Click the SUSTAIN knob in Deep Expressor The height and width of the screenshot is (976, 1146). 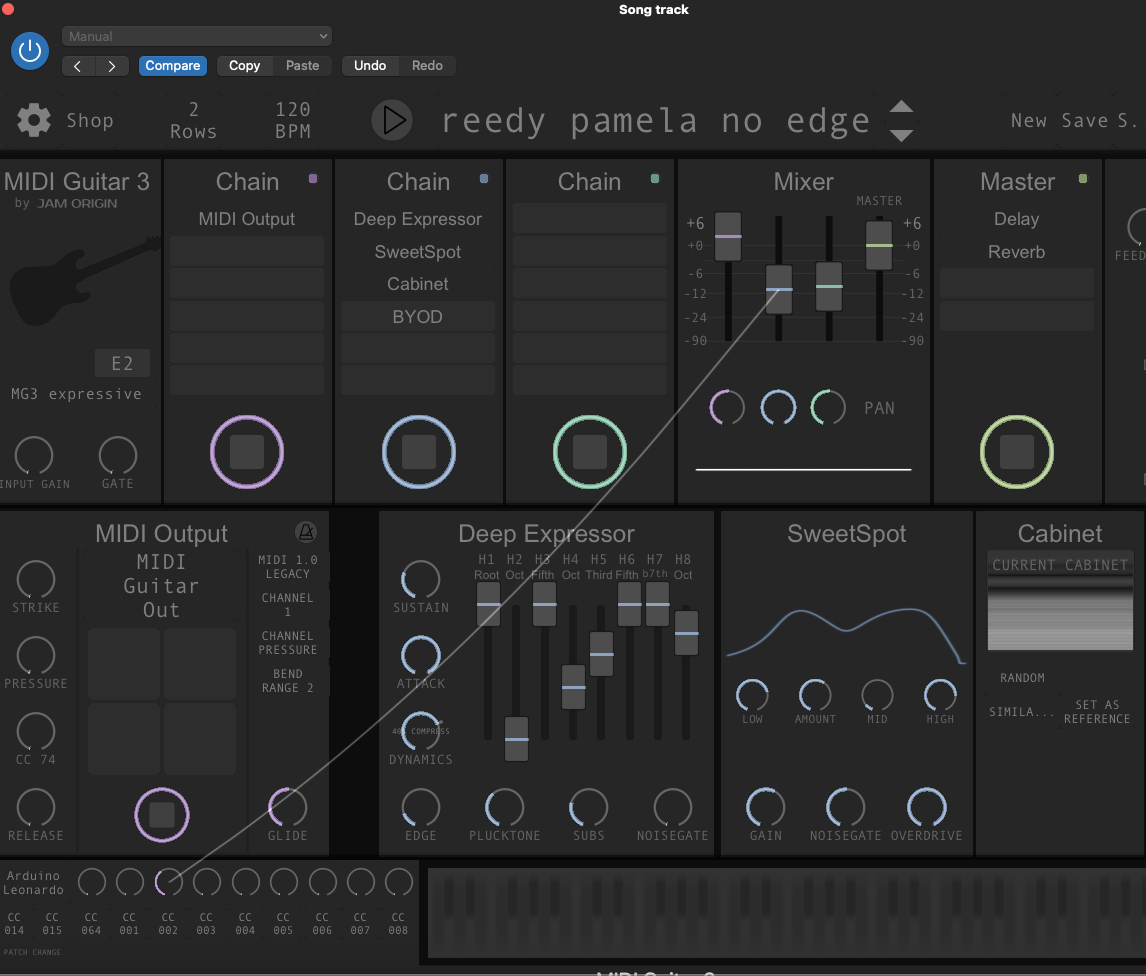point(420,579)
